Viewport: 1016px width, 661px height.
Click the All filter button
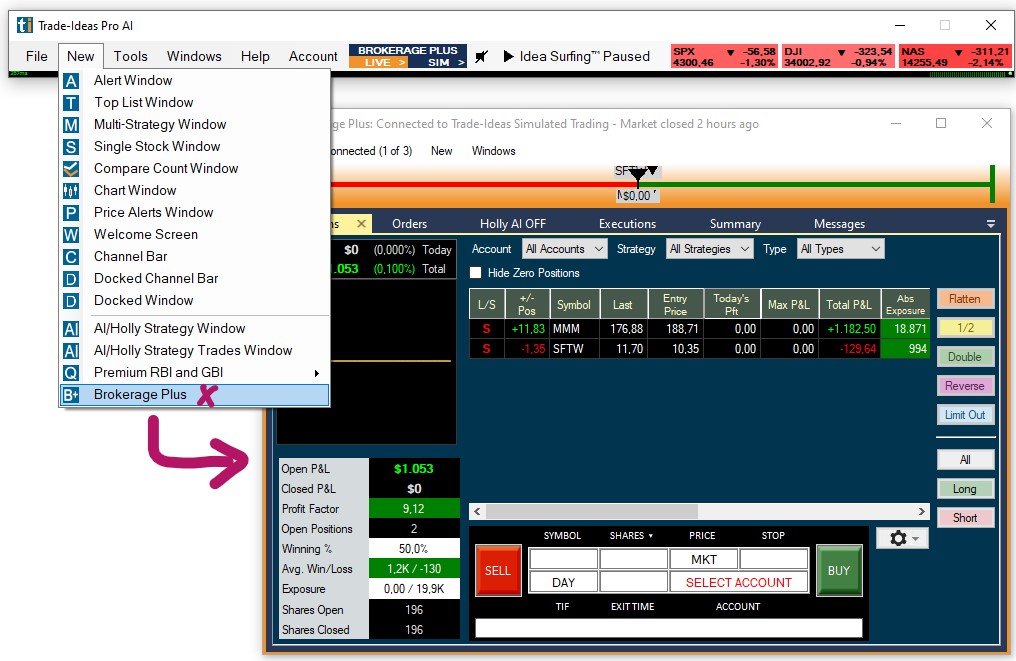[965, 459]
